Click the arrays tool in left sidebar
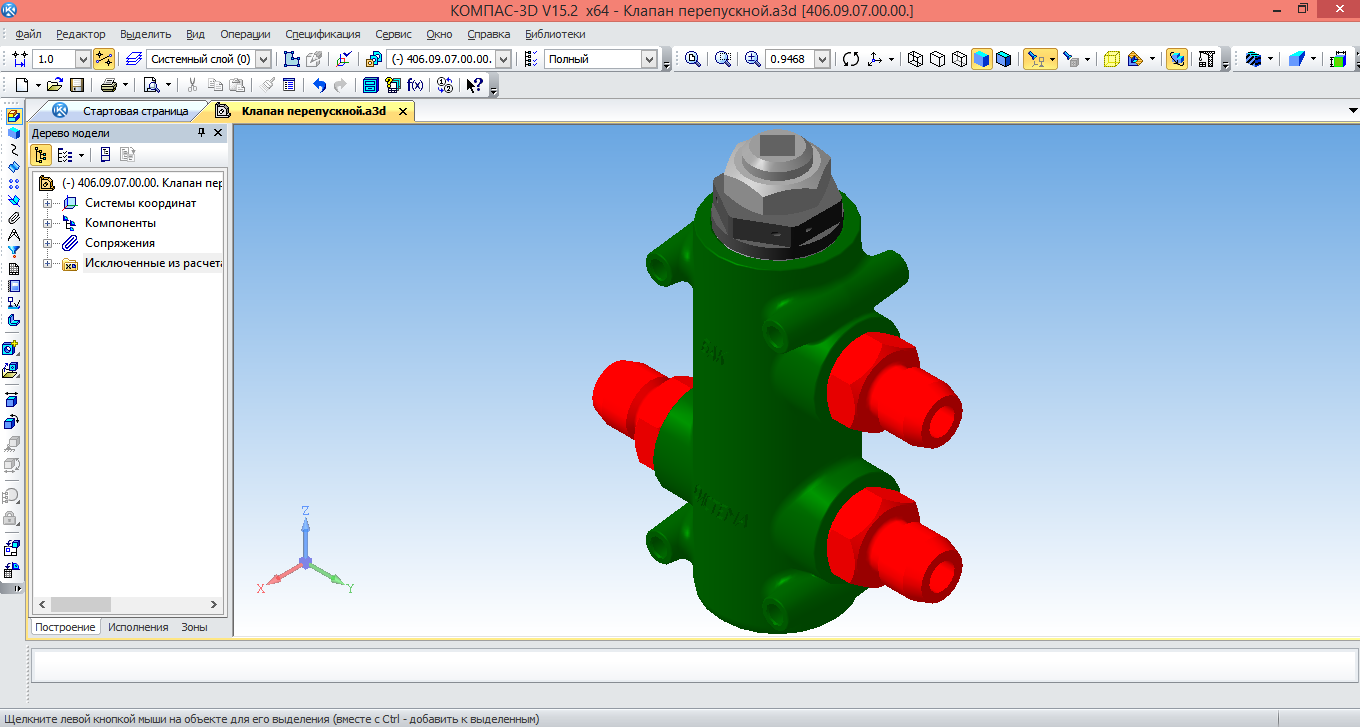Viewport: 1360px width, 728px height. click(x=13, y=183)
